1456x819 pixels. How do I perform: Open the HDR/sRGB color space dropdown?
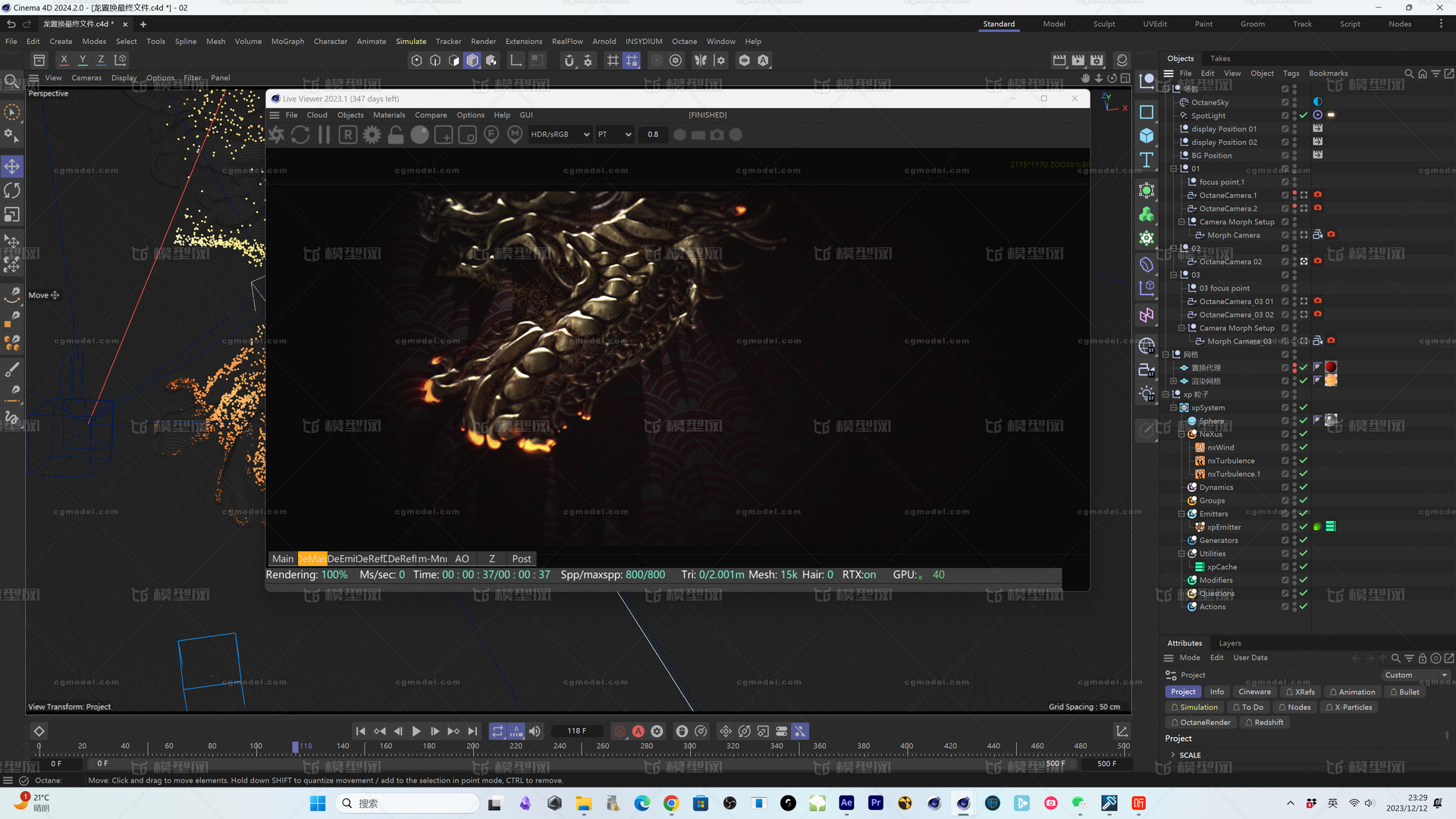(559, 134)
